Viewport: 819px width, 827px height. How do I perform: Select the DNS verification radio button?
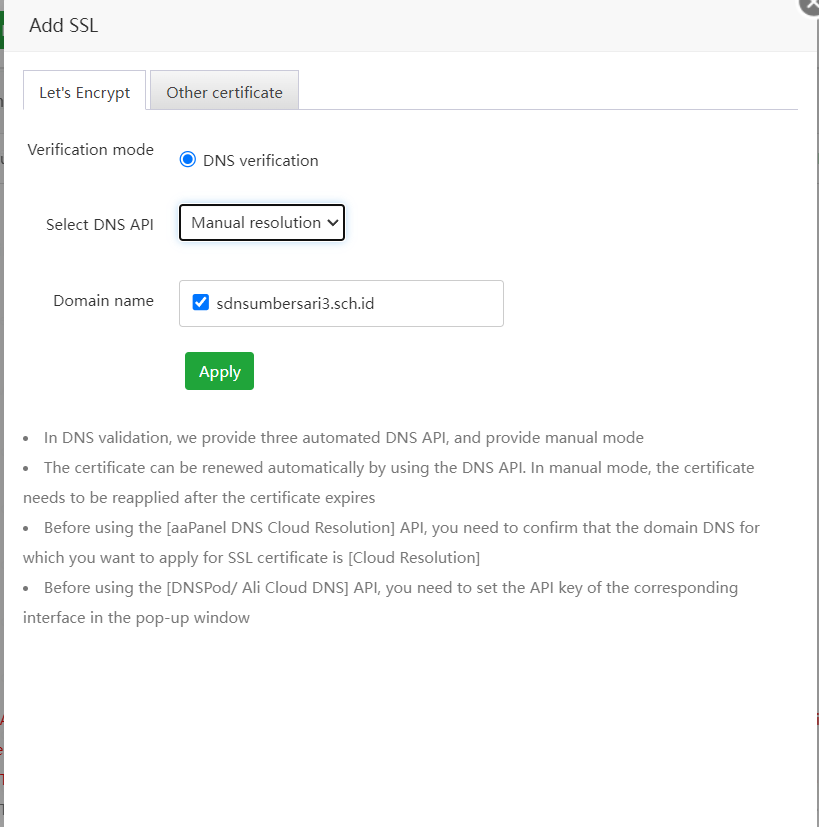187,159
